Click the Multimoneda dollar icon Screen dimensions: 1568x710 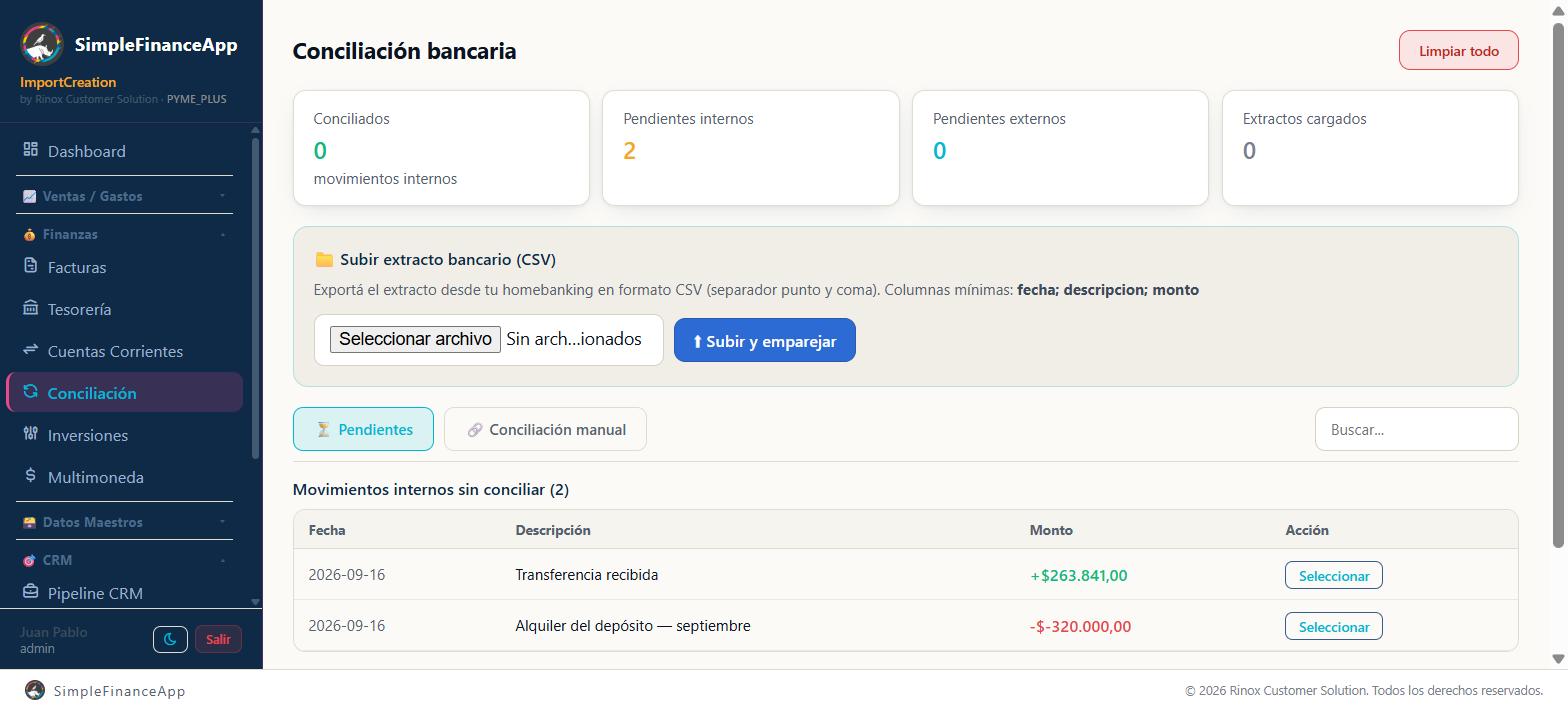click(30, 476)
